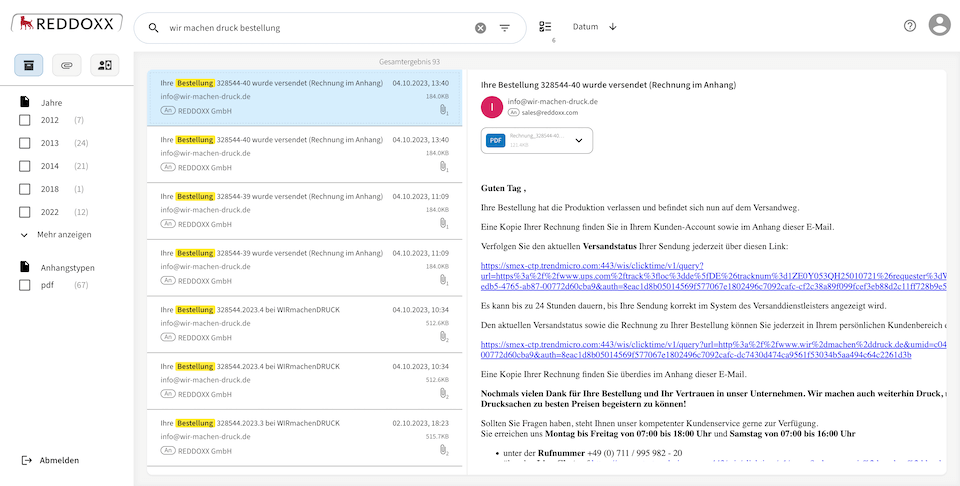This screenshot has height=486, width=960.
Task: Check the pdf attachment type filter
Action: [x=24, y=285]
